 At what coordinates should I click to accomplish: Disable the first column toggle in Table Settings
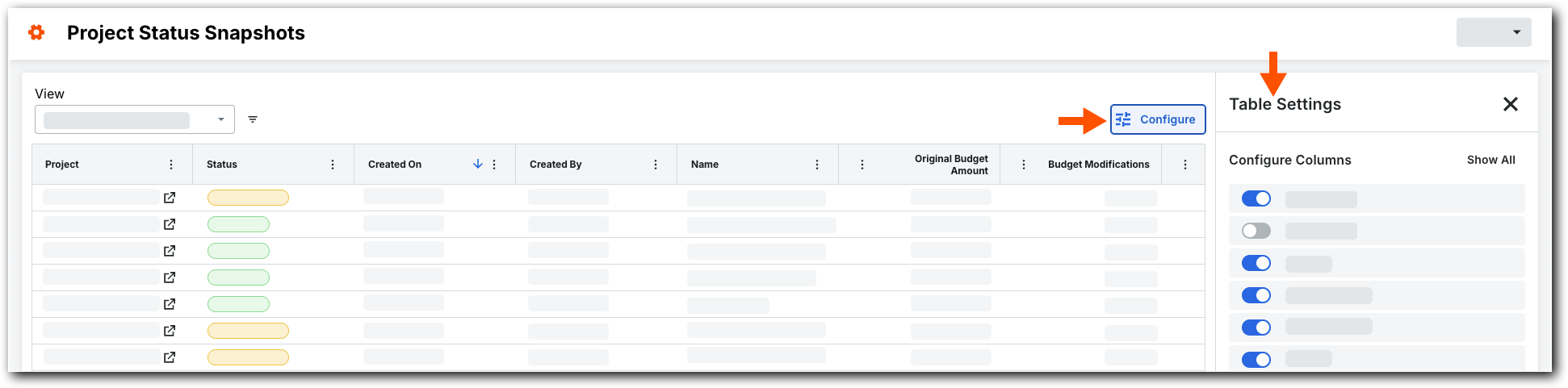[x=1256, y=198]
